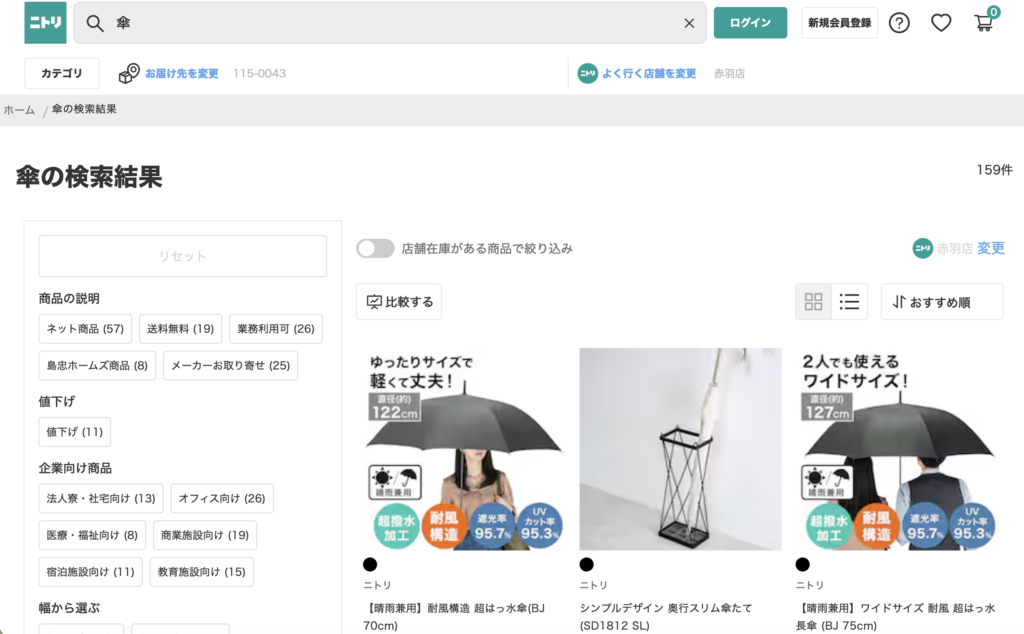
Task: Click the Nitori logo in the header
Action: click(45, 23)
